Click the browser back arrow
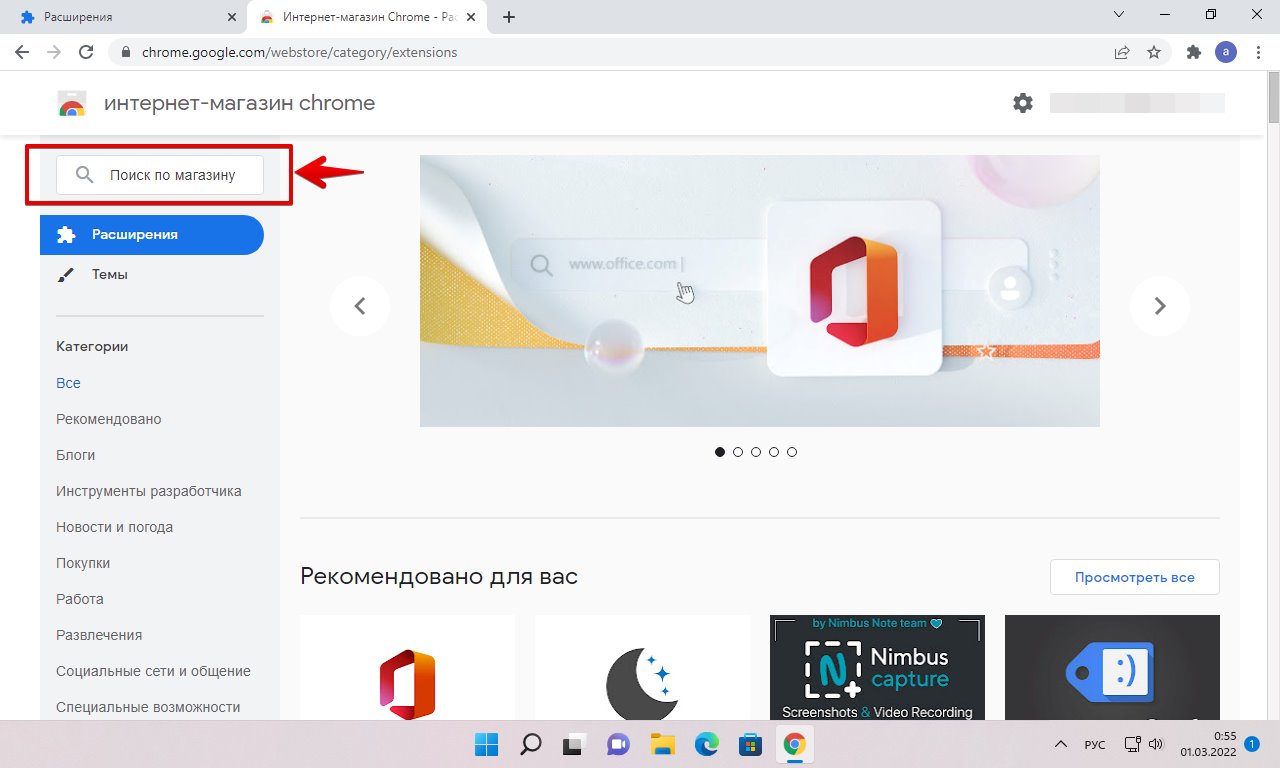This screenshot has width=1280, height=768. (x=22, y=52)
